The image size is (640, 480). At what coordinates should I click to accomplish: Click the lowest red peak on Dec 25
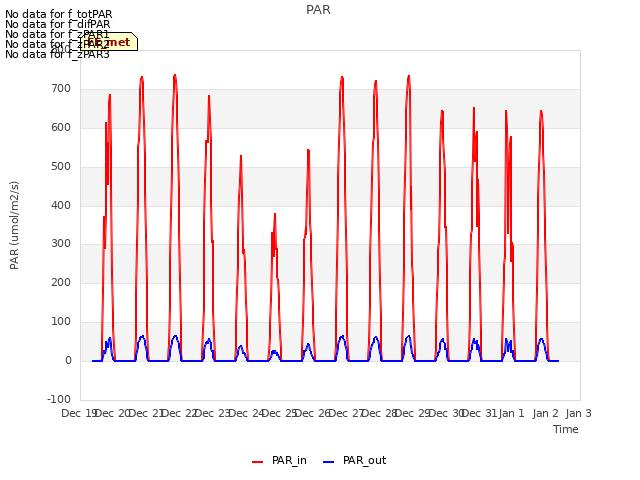click(275, 214)
